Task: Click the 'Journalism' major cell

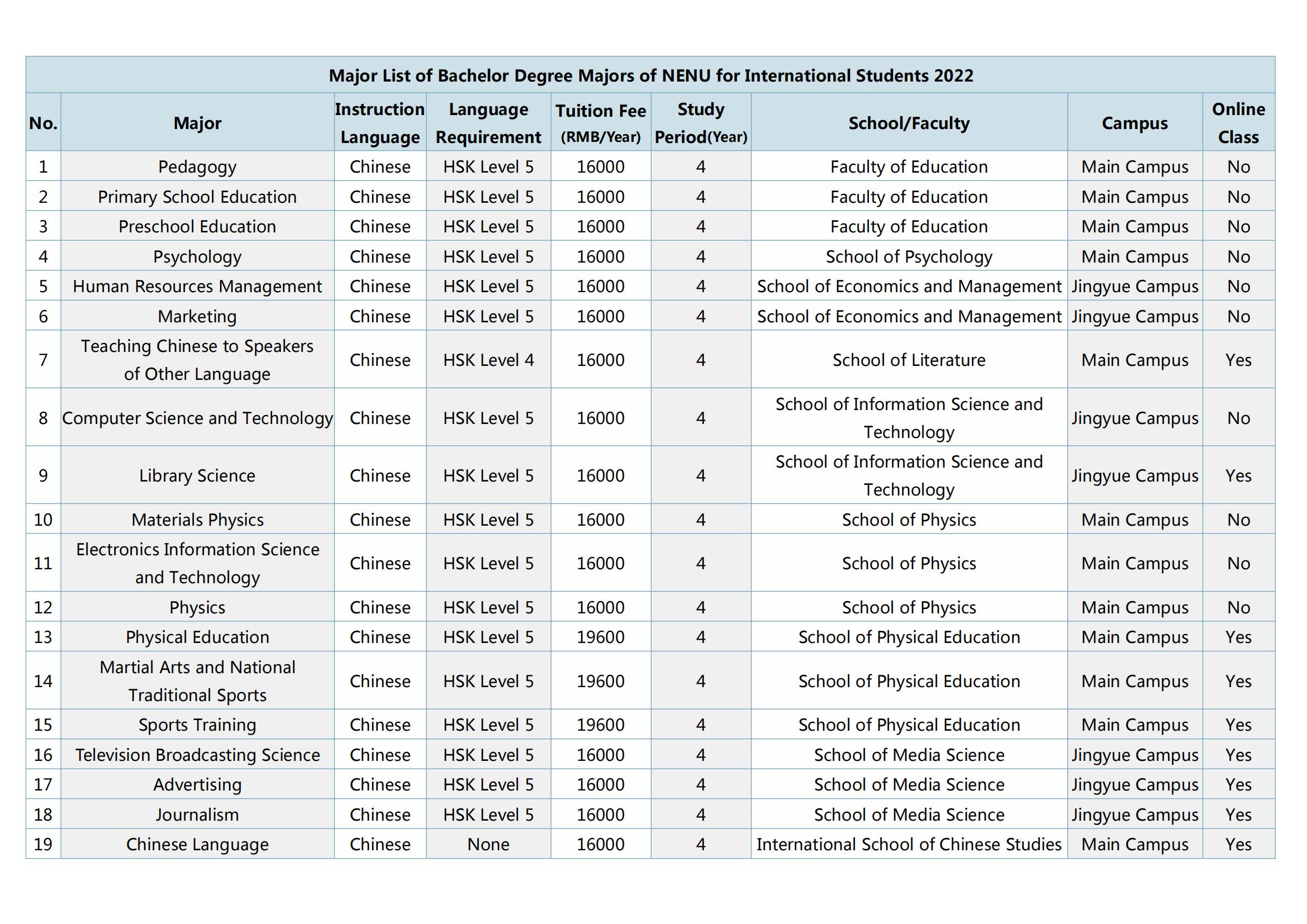Action: pyautogui.click(x=197, y=815)
